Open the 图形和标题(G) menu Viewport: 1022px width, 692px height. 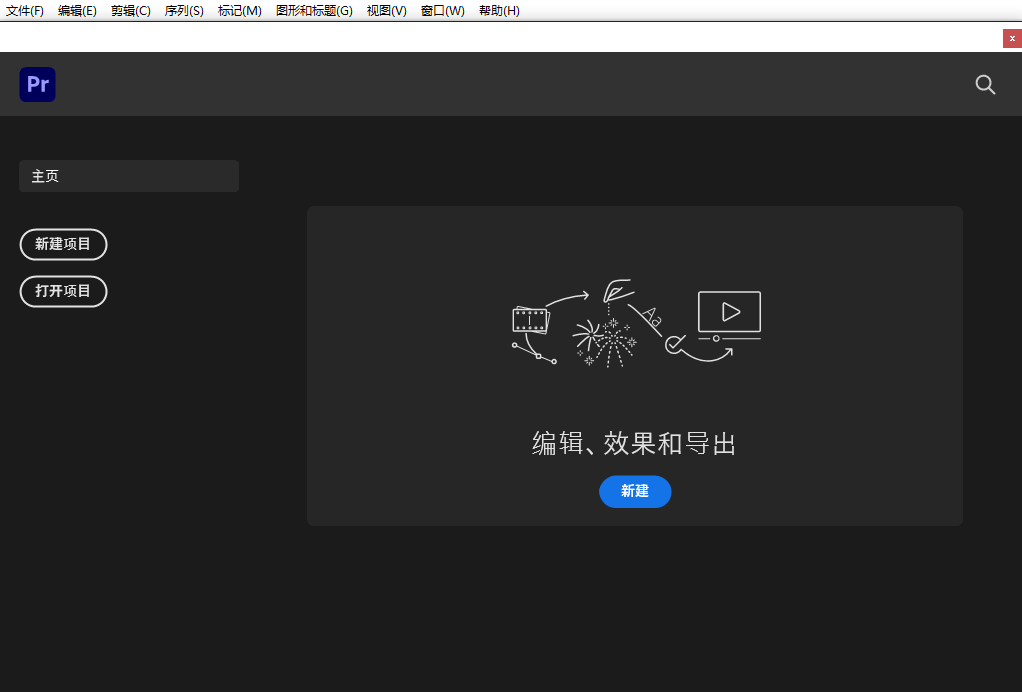[x=314, y=11]
